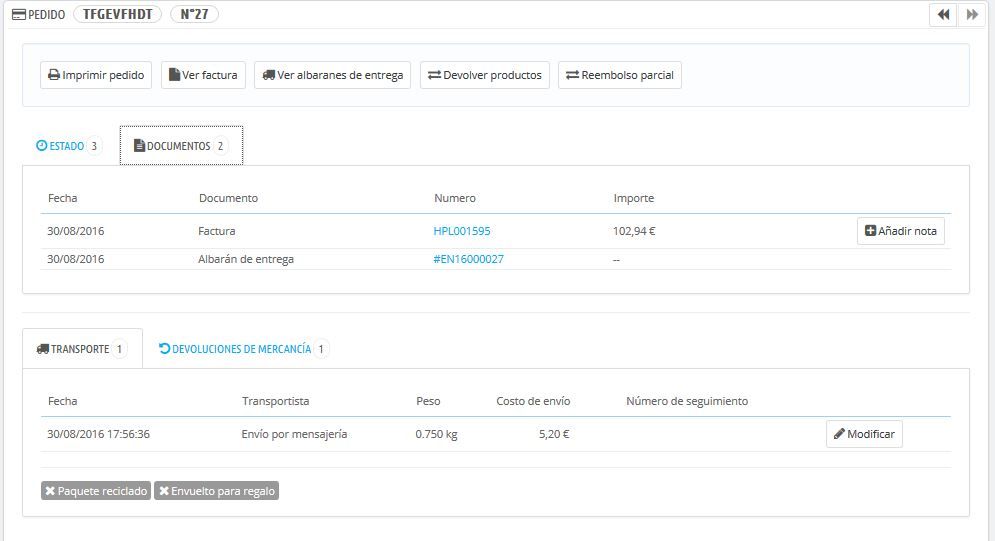Viewport: 995px width, 541px height.
Task: Click the Factura document cell
Action: click(x=216, y=231)
